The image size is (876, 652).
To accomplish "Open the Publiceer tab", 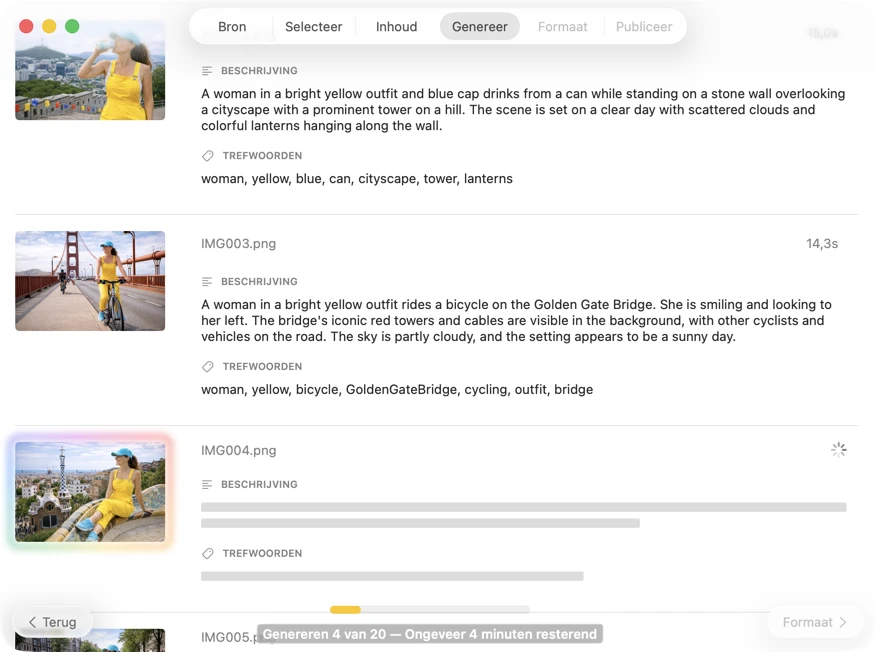I will coord(643,27).
